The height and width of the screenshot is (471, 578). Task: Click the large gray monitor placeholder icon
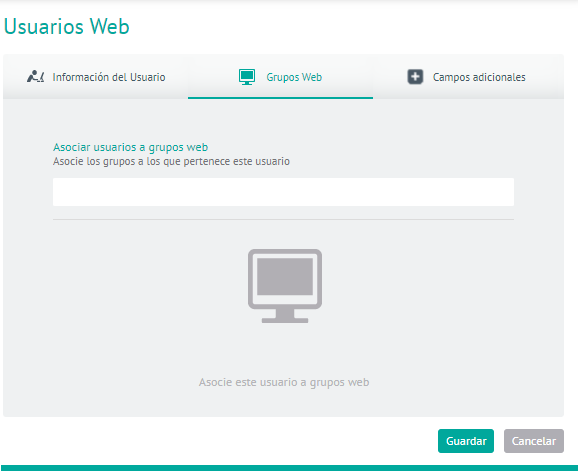pyautogui.click(x=285, y=286)
